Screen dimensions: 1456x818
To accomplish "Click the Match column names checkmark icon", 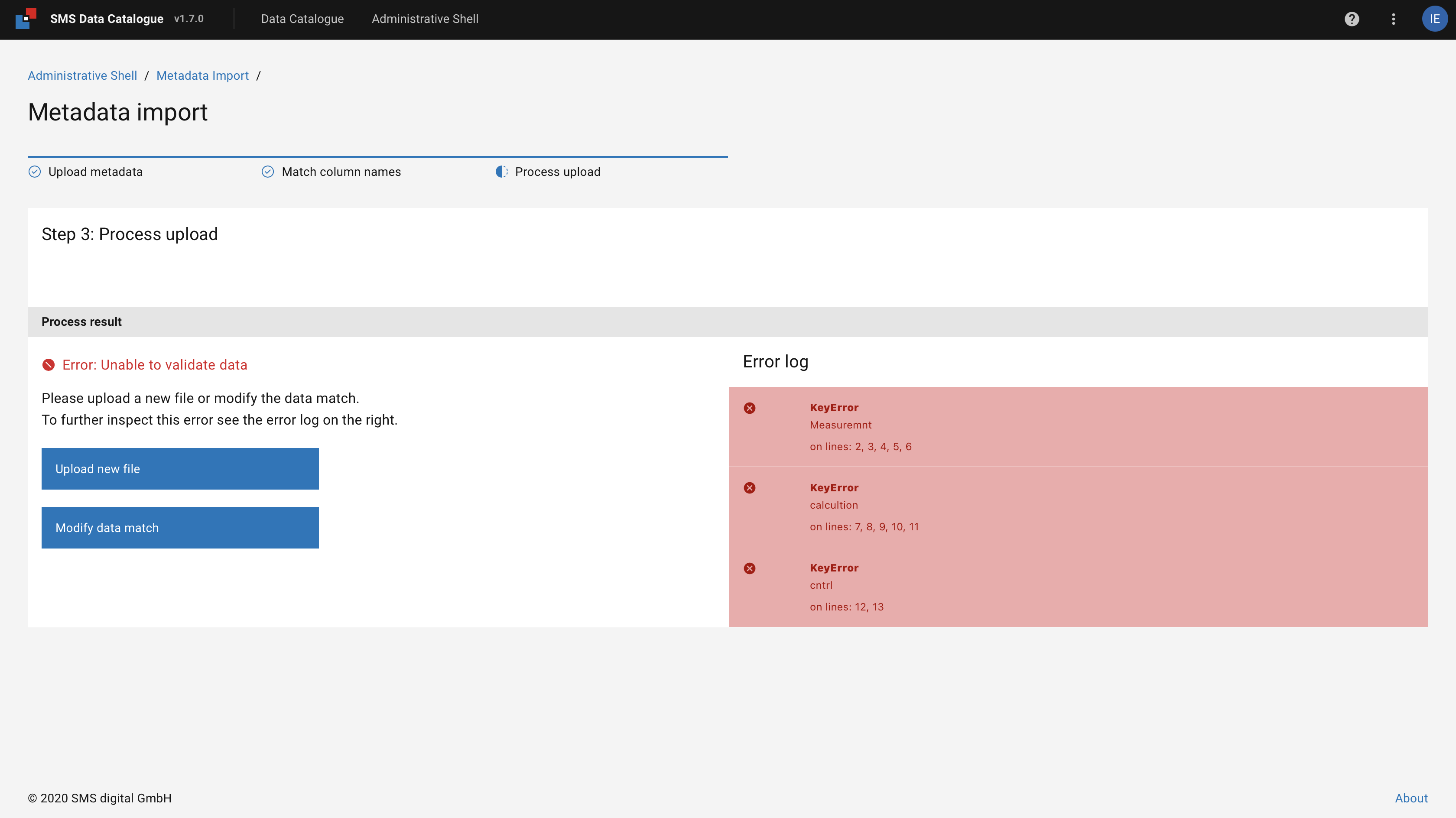I will click(x=268, y=172).
